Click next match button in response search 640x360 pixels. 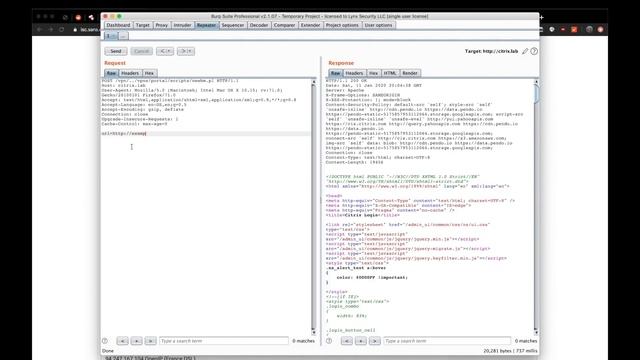(x=374, y=341)
